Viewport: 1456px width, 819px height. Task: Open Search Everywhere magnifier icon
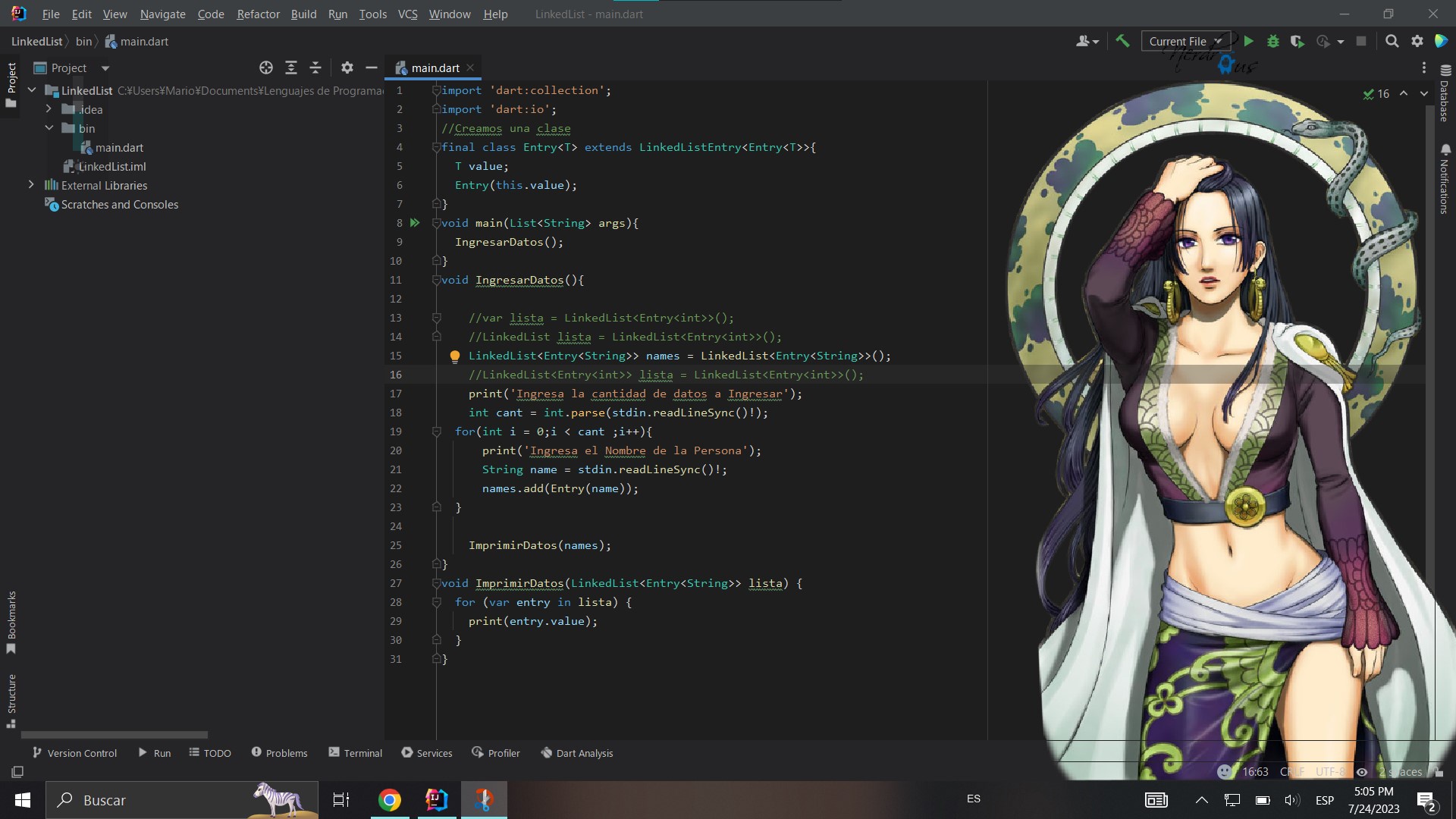coord(1392,42)
